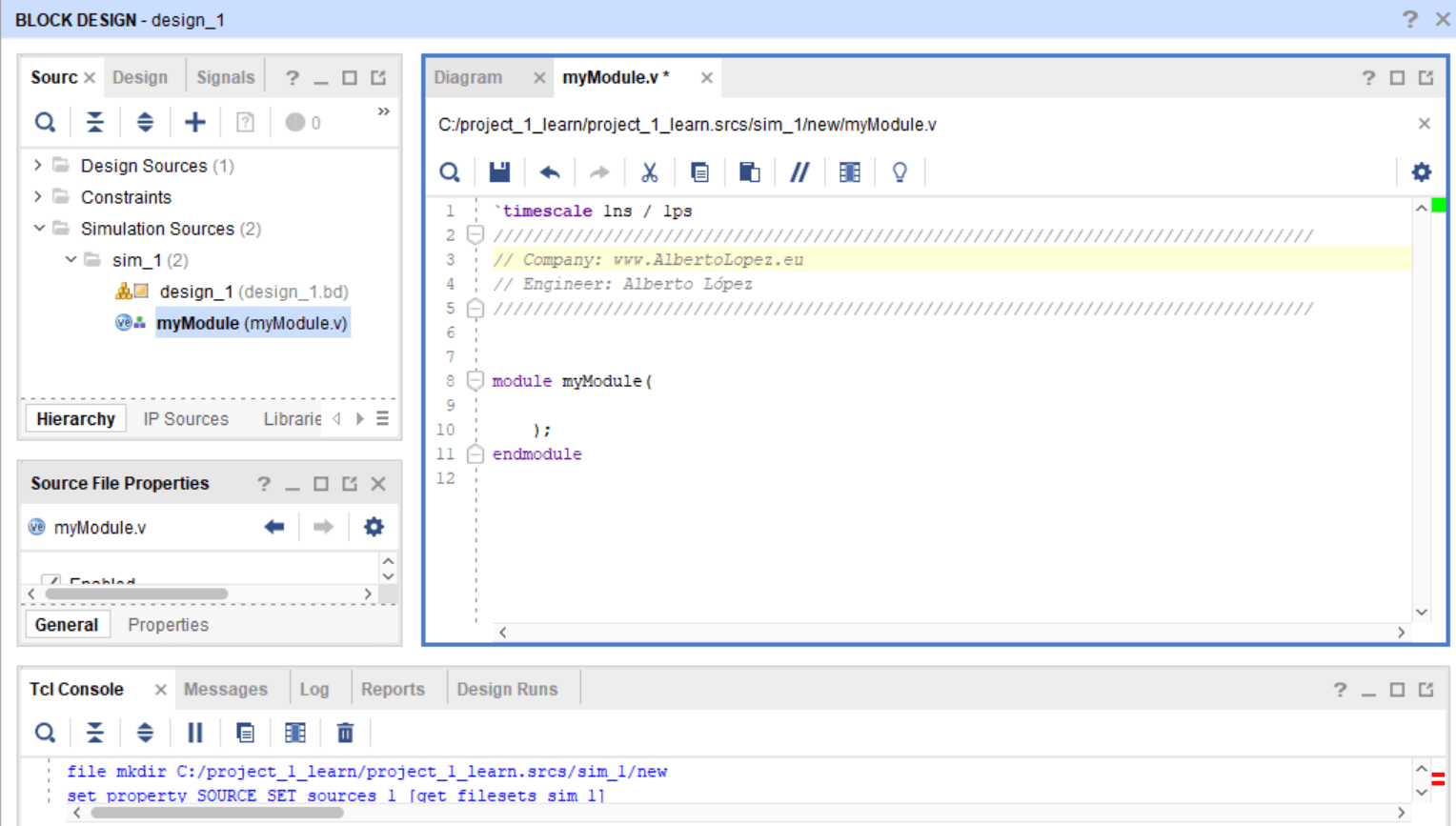Copy the Tcl Console contents
The image size is (1456, 826).
pyautogui.click(x=245, y=733)
